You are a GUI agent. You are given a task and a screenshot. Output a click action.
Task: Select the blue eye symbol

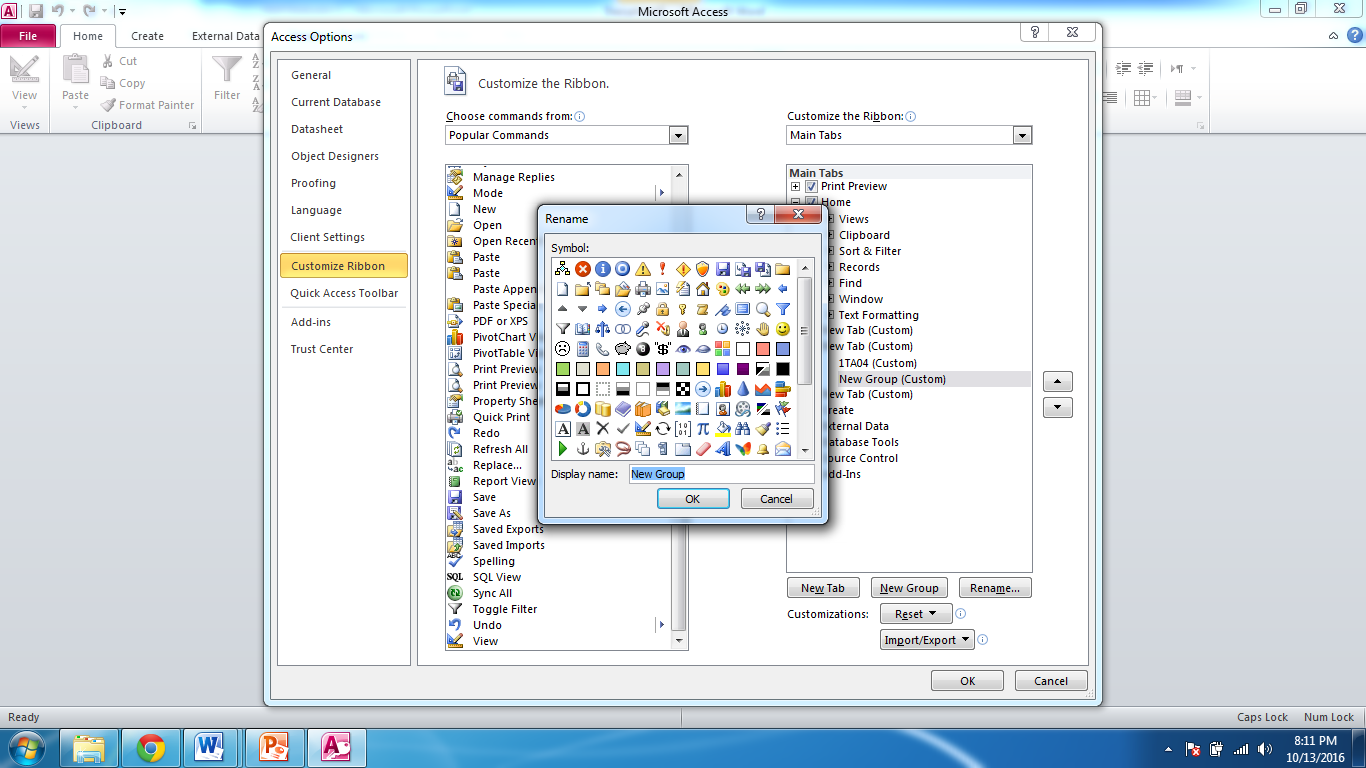coord(682,349)
